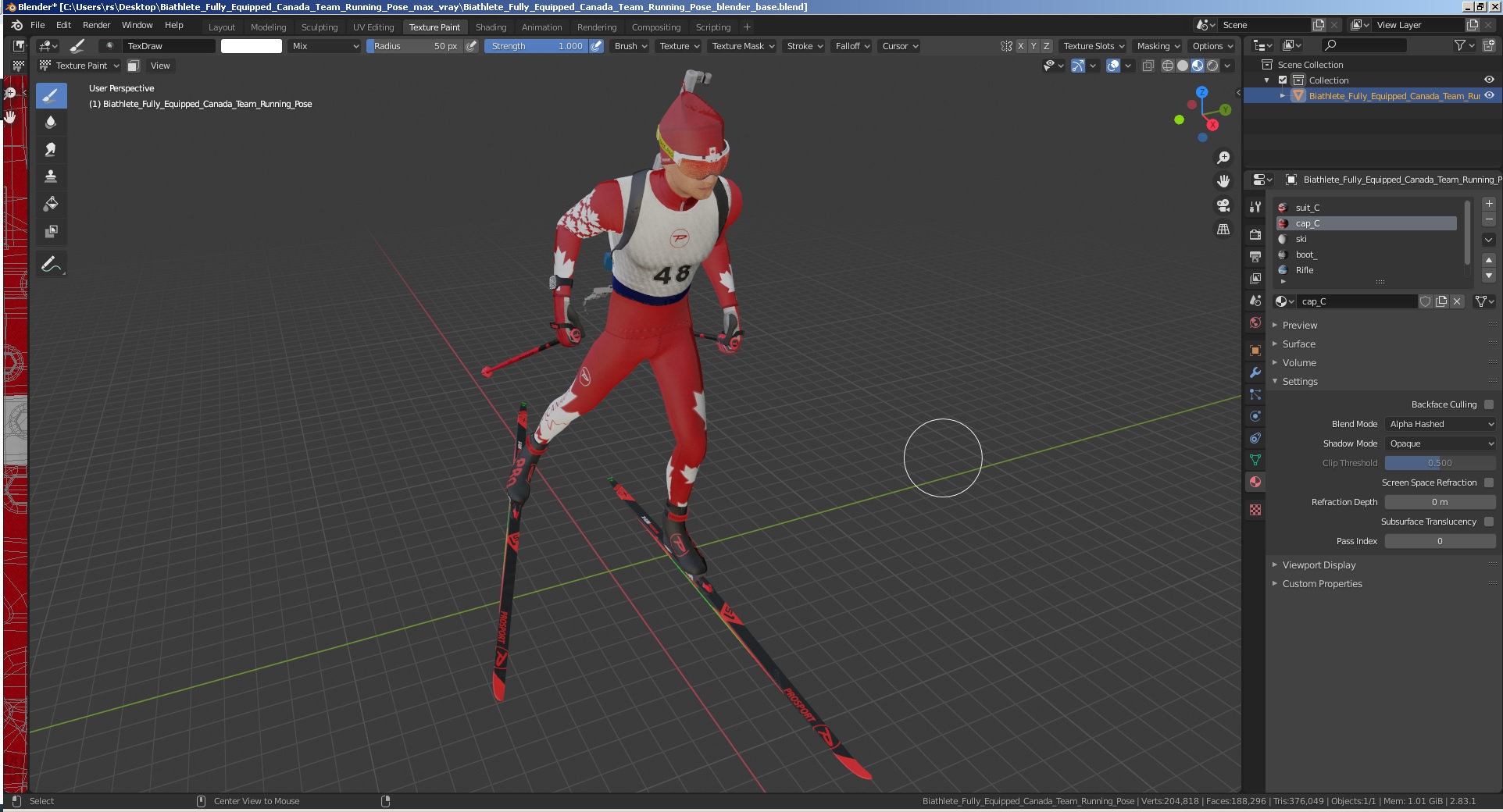
Task: Open the Modifiers properties tab
Action: pyautogui.click(x=1255, y=372)
